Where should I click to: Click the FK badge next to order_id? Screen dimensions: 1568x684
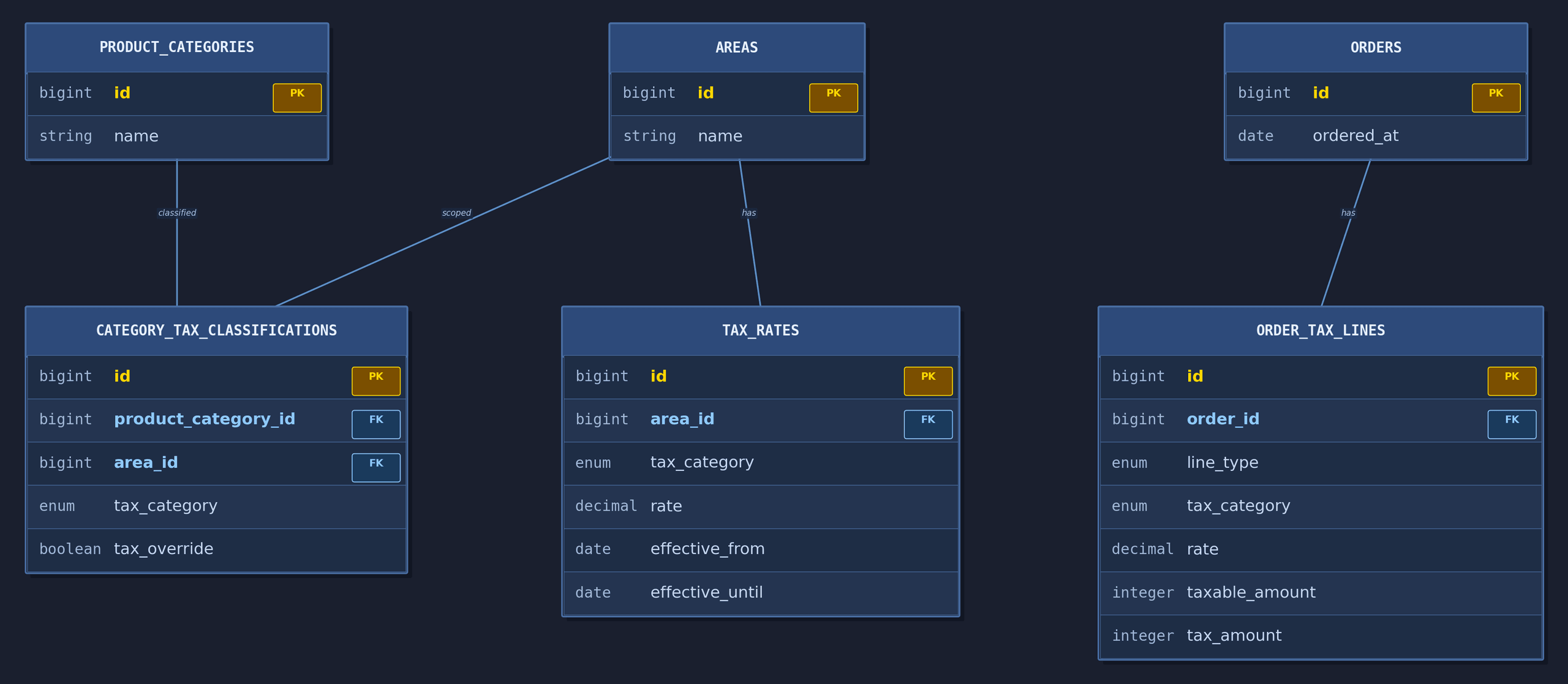click(x=1512, y=424)
